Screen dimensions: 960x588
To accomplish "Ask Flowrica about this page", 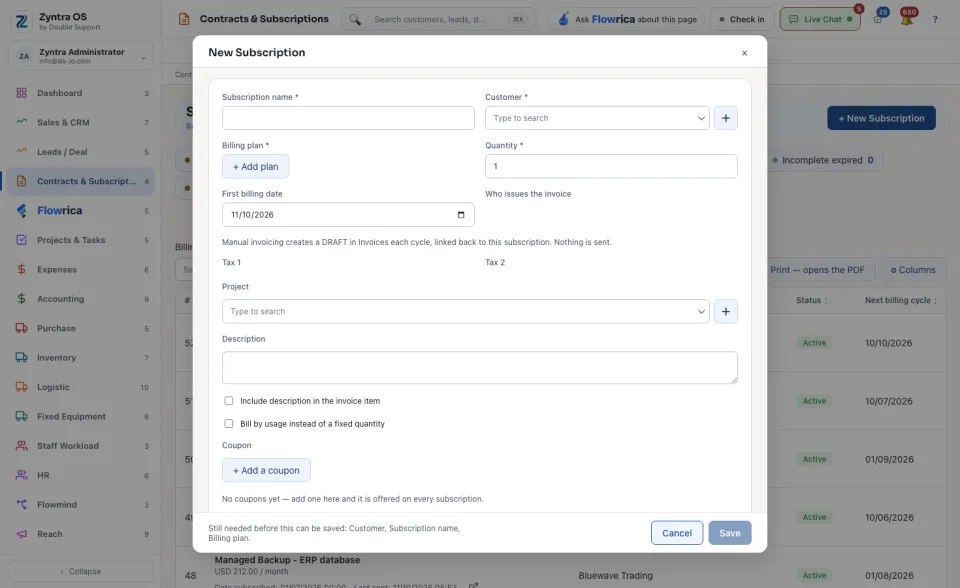I will pos(627,19).
